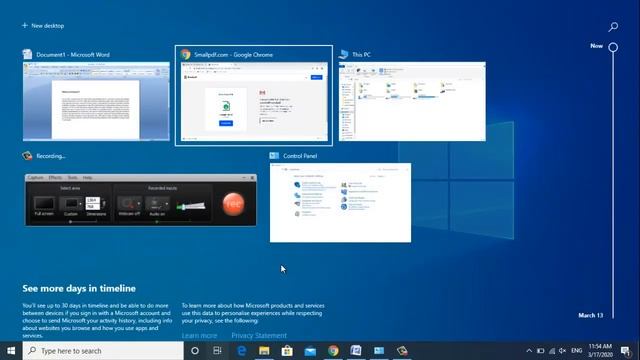Click the red rec button in recorder
This screenshot has width=640, height=360.
point(233,203)
